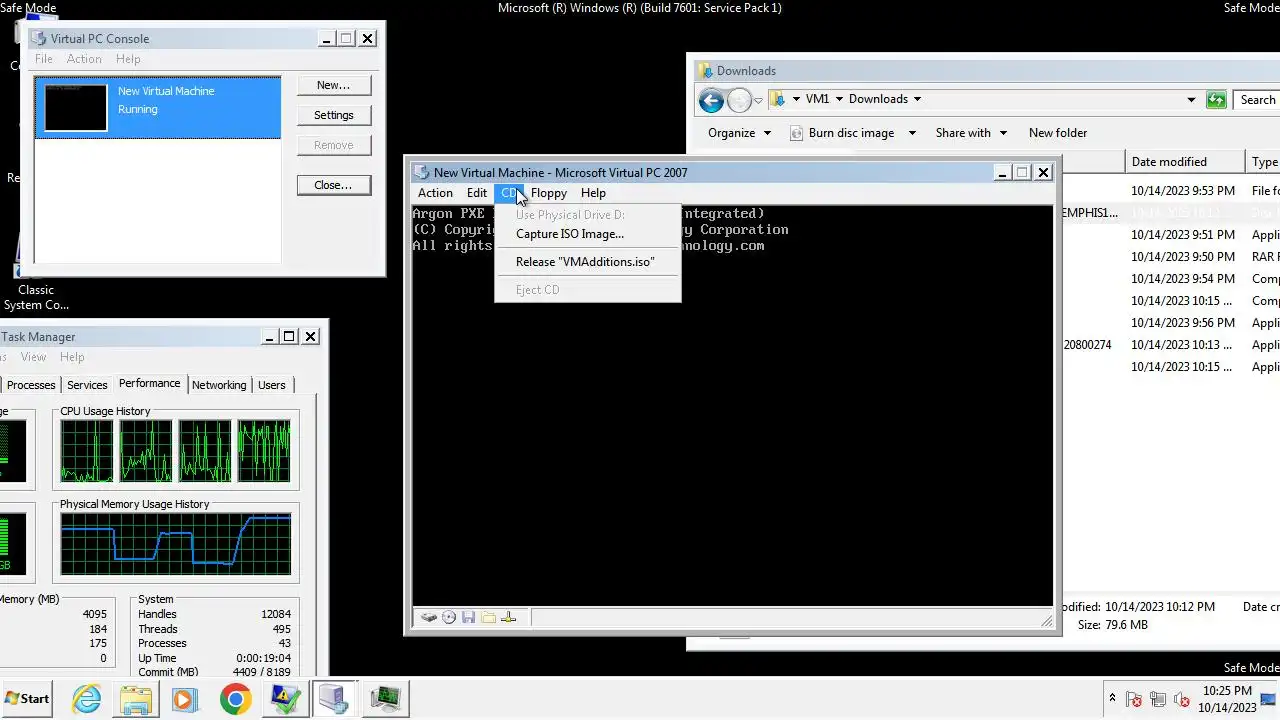Click the floppy disk status icon
This screenshot has height=720, width=1280.
pos(468,617)
